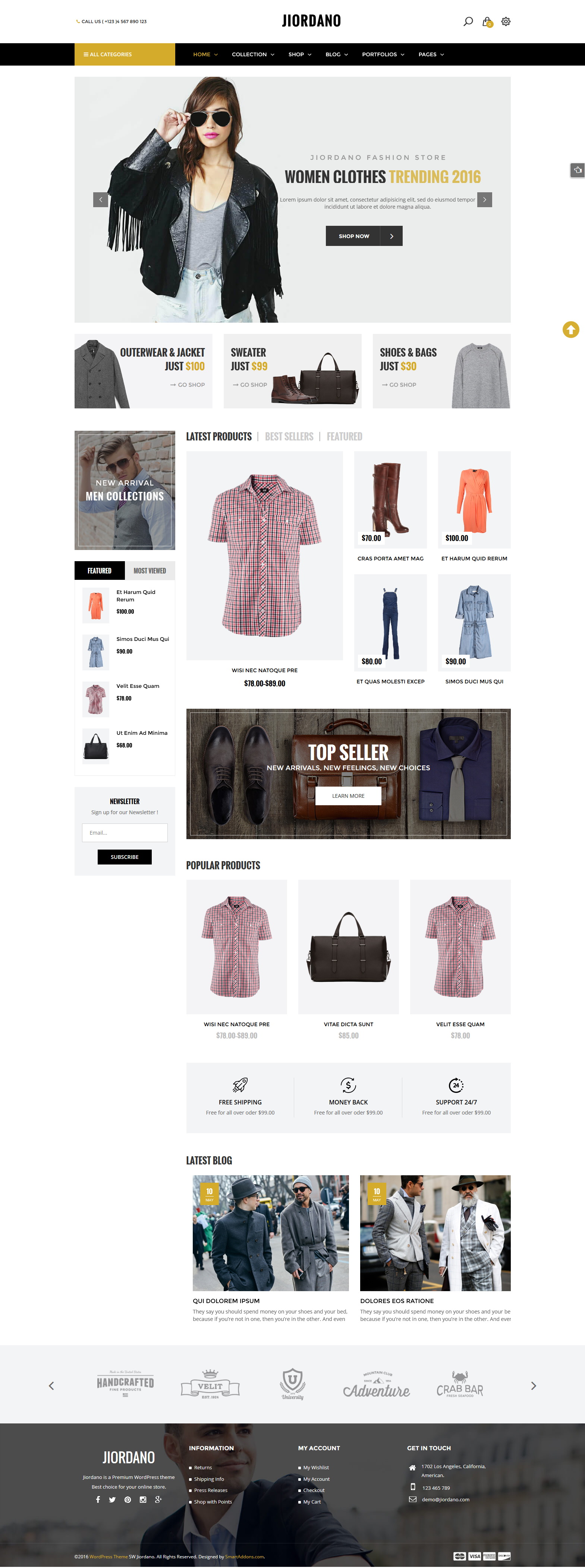Expand the Collection menu dropdown

[x=253, y=55]
